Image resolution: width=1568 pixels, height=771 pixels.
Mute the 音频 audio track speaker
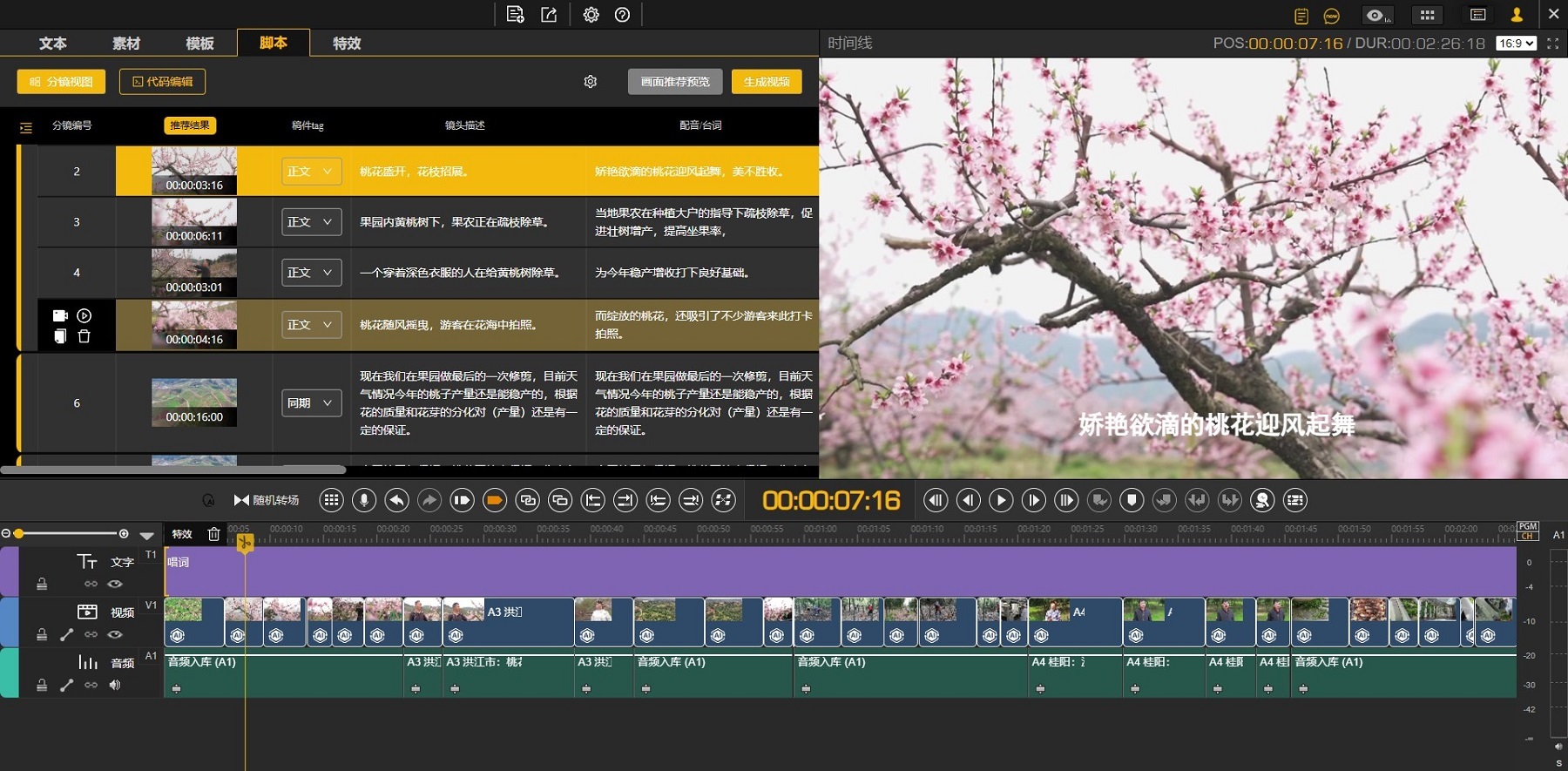(115, 685)
